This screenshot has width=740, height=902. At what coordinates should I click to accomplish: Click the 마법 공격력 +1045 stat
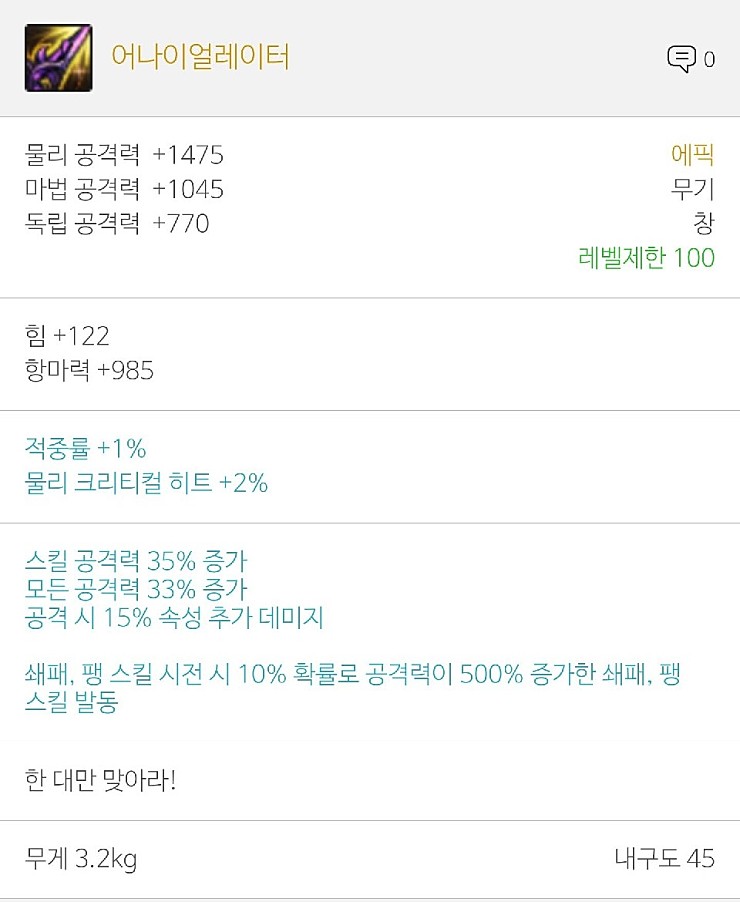(x=124, y=189)
